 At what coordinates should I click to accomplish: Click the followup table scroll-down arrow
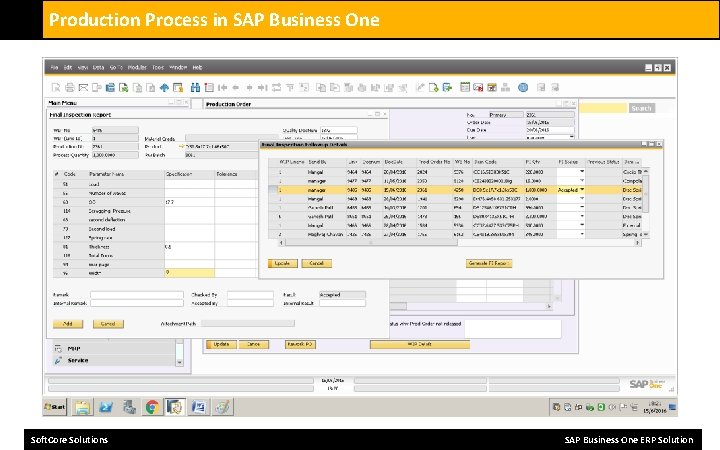[646, 234]
